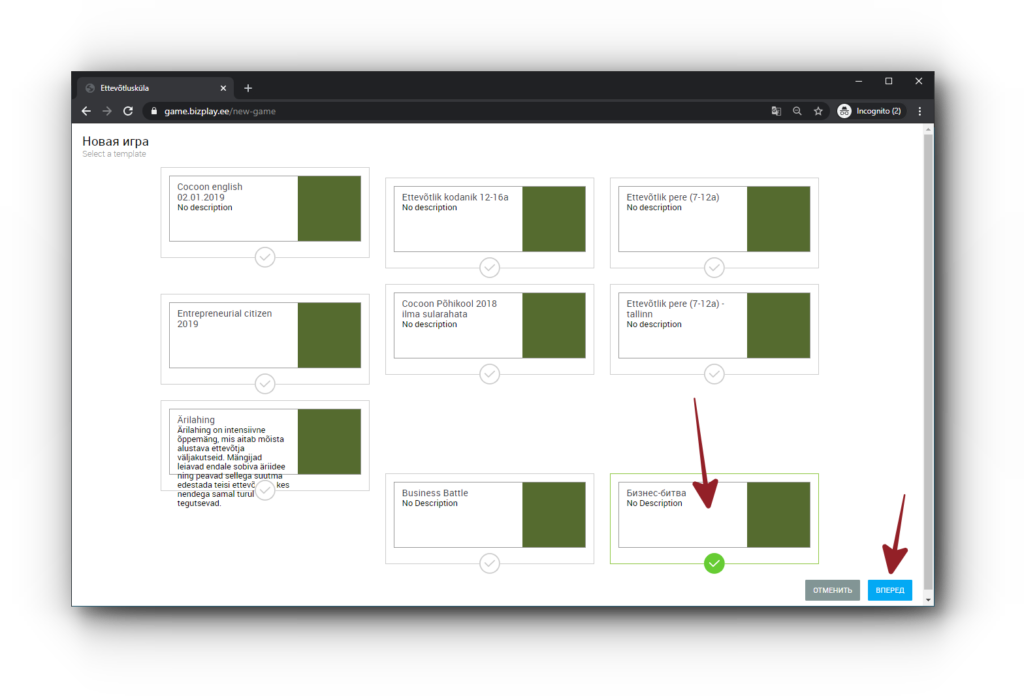The height and width of the screenshot is (696, 1024).
Task: Reload the page with refresh icon
Action: pos(128,111)
